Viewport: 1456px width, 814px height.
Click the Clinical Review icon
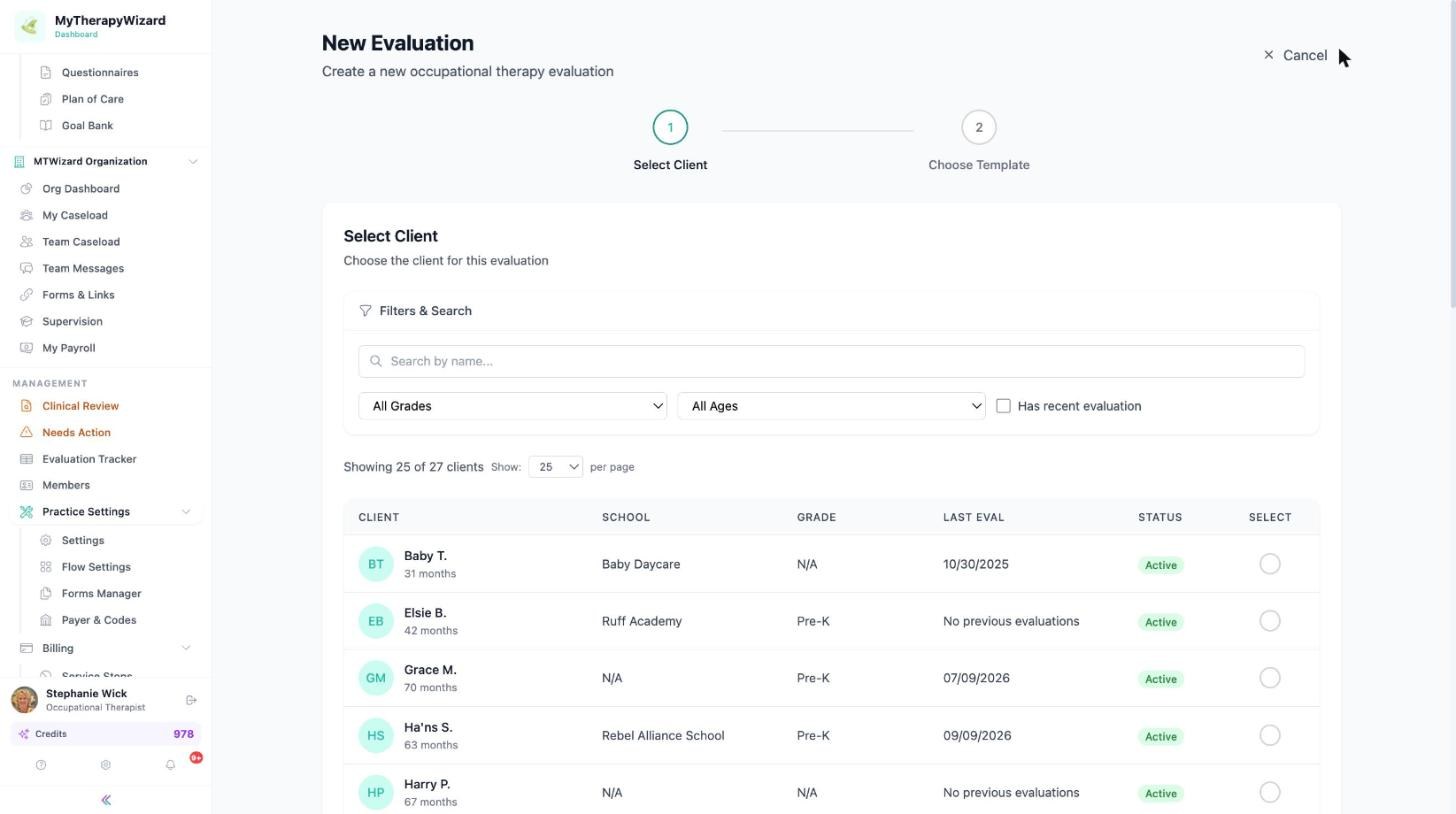click(x=26, y=406)
